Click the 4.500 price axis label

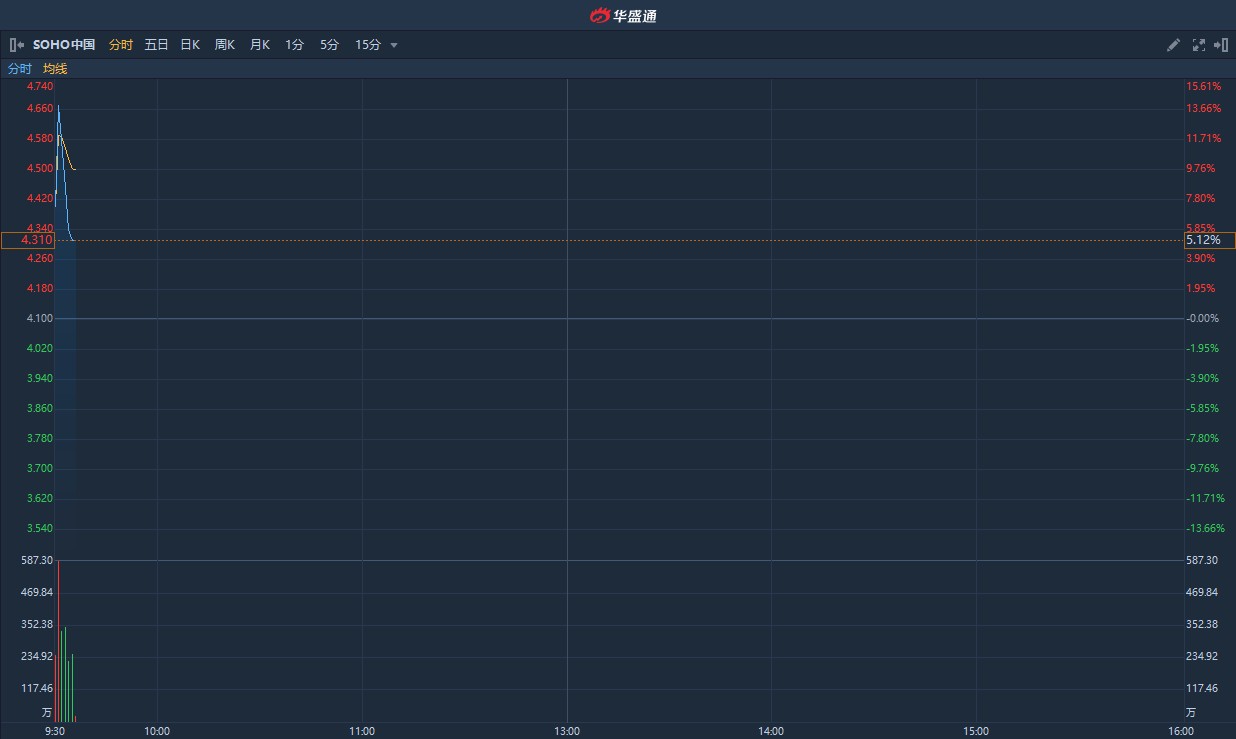pyautogui.click(x=40, y=169)
